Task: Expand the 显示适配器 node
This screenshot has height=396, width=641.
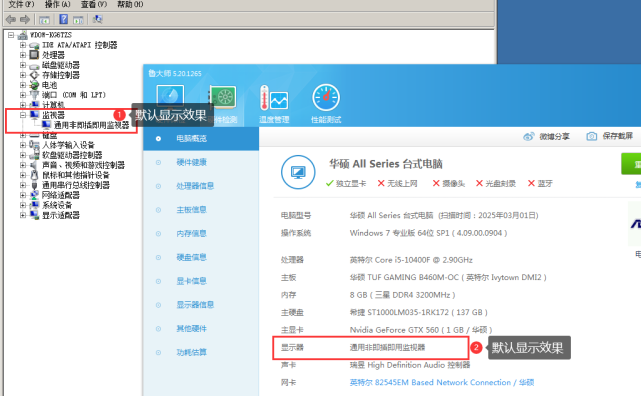Action: pos(23,215)
